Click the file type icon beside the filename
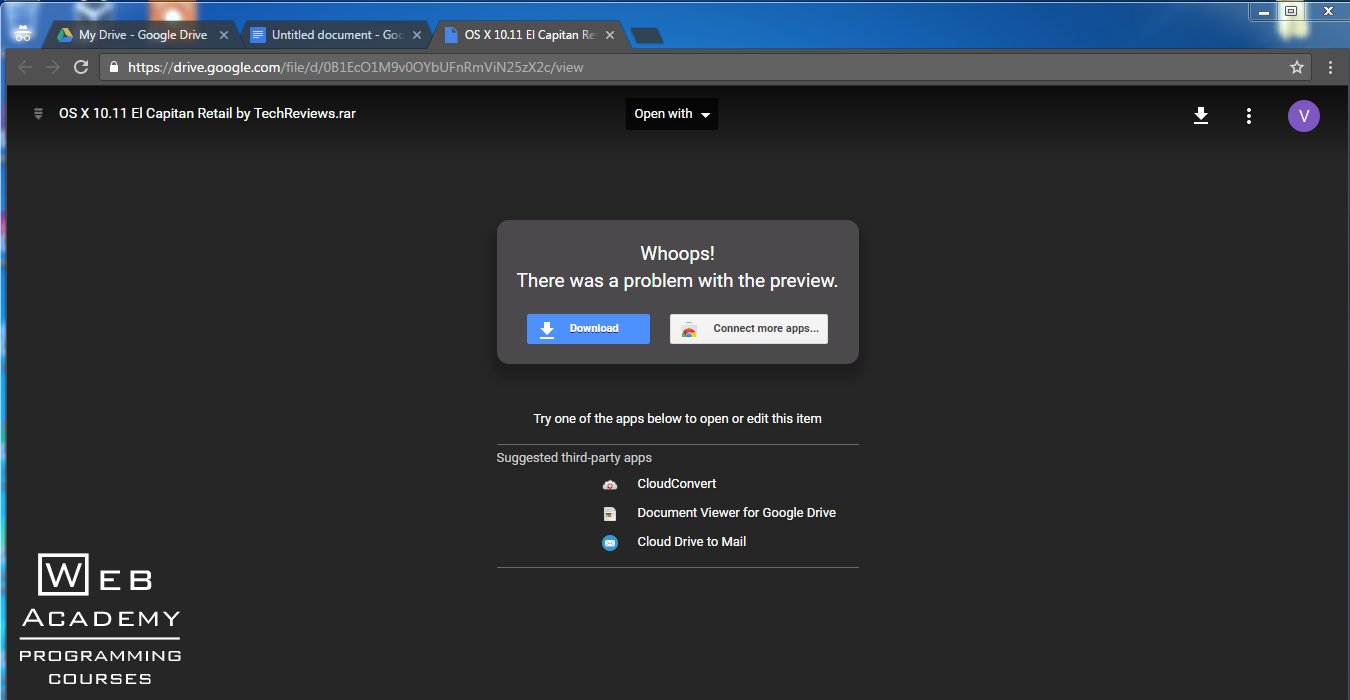The width and height of the screenshot is (1350, 700). pos(38,114)
